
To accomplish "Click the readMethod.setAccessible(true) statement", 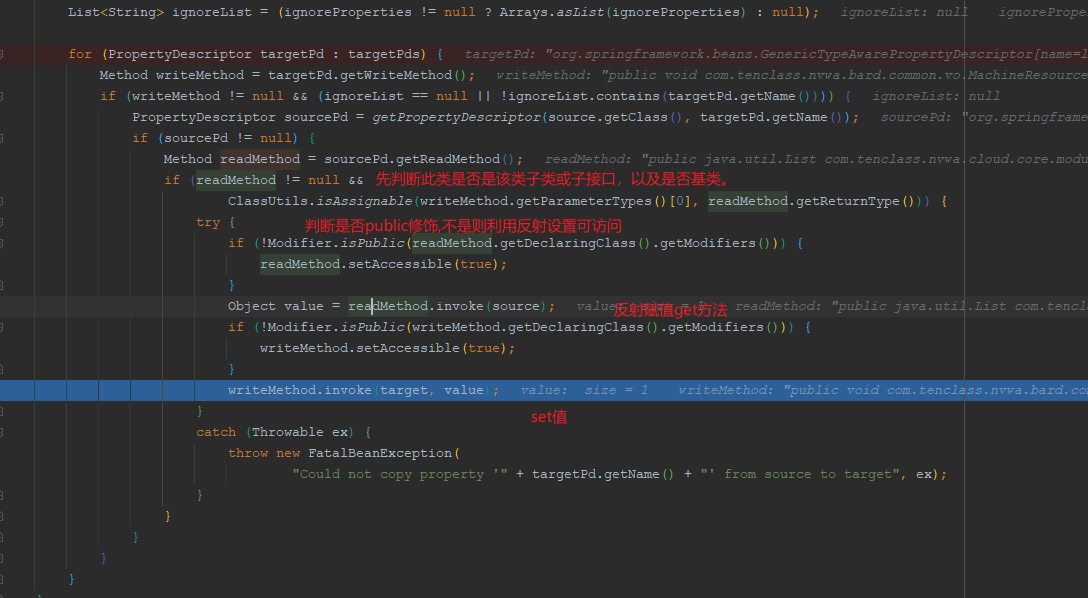I will [383, 264].
